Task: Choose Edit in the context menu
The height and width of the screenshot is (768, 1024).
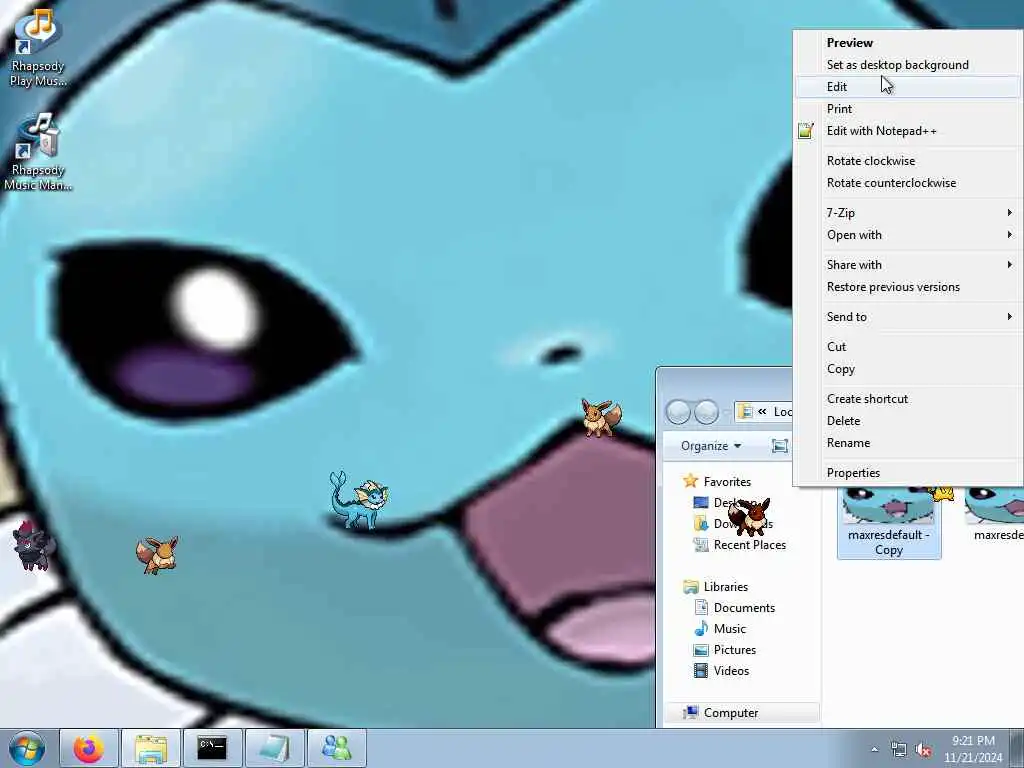Action: 908,87
